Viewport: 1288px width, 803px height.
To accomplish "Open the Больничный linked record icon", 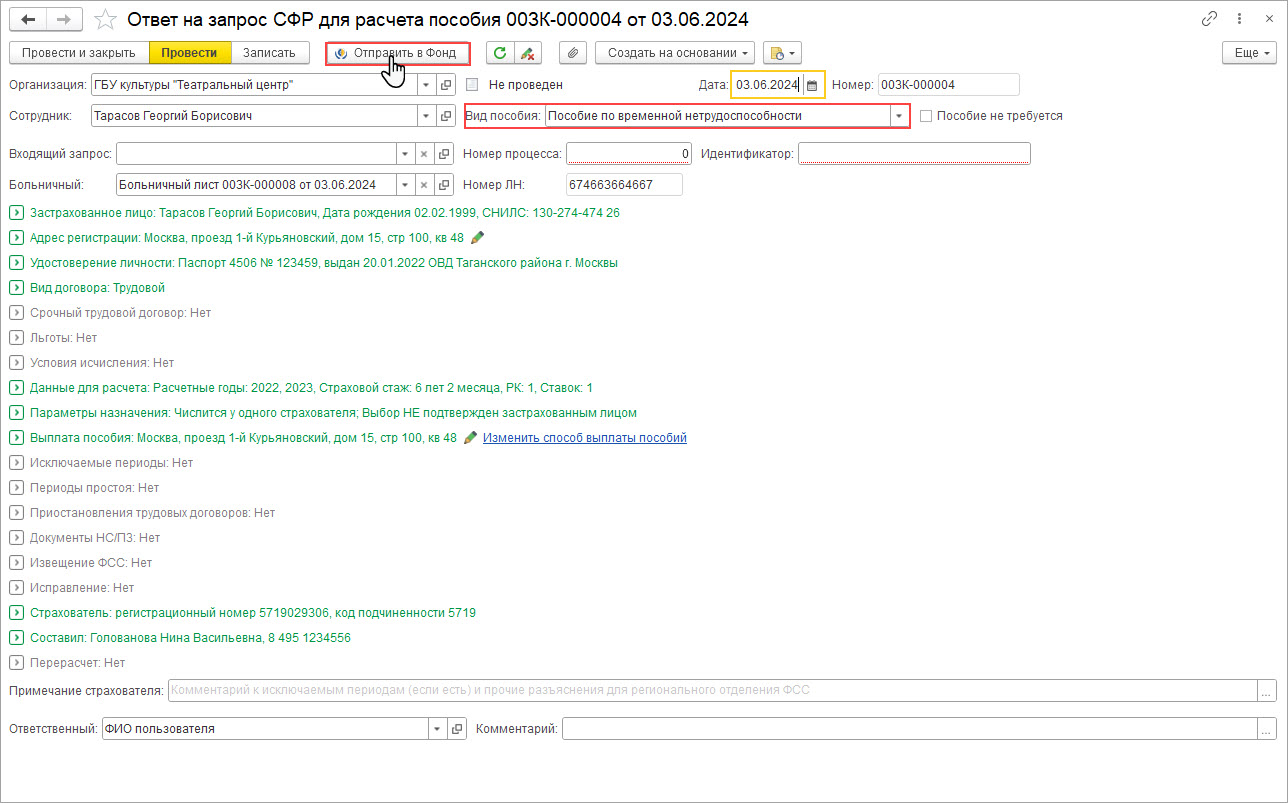I will point(445,185).
